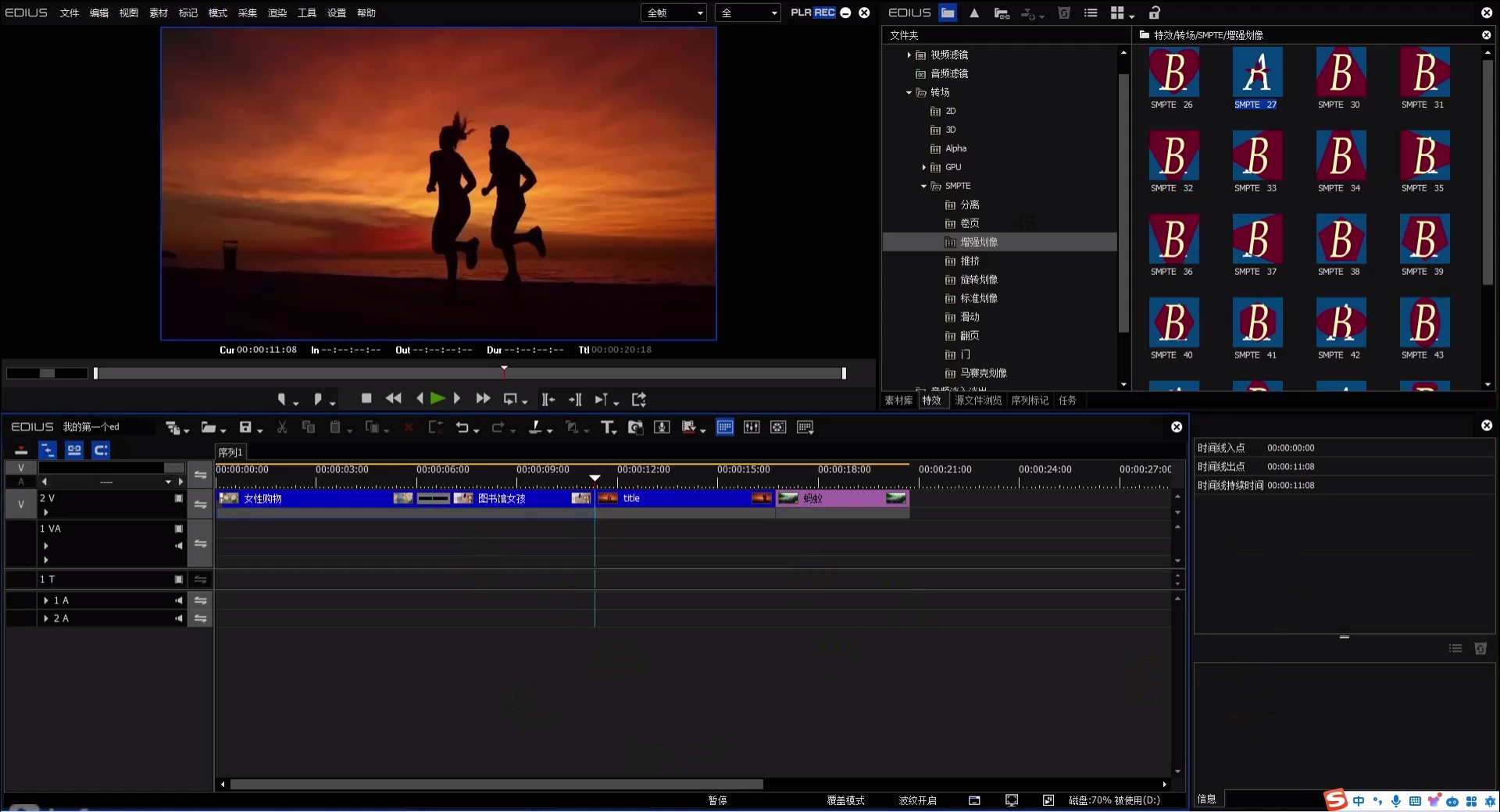The image size is (1500, 812).
Task: Select the 卷页 folder
Action: (970, 223)
